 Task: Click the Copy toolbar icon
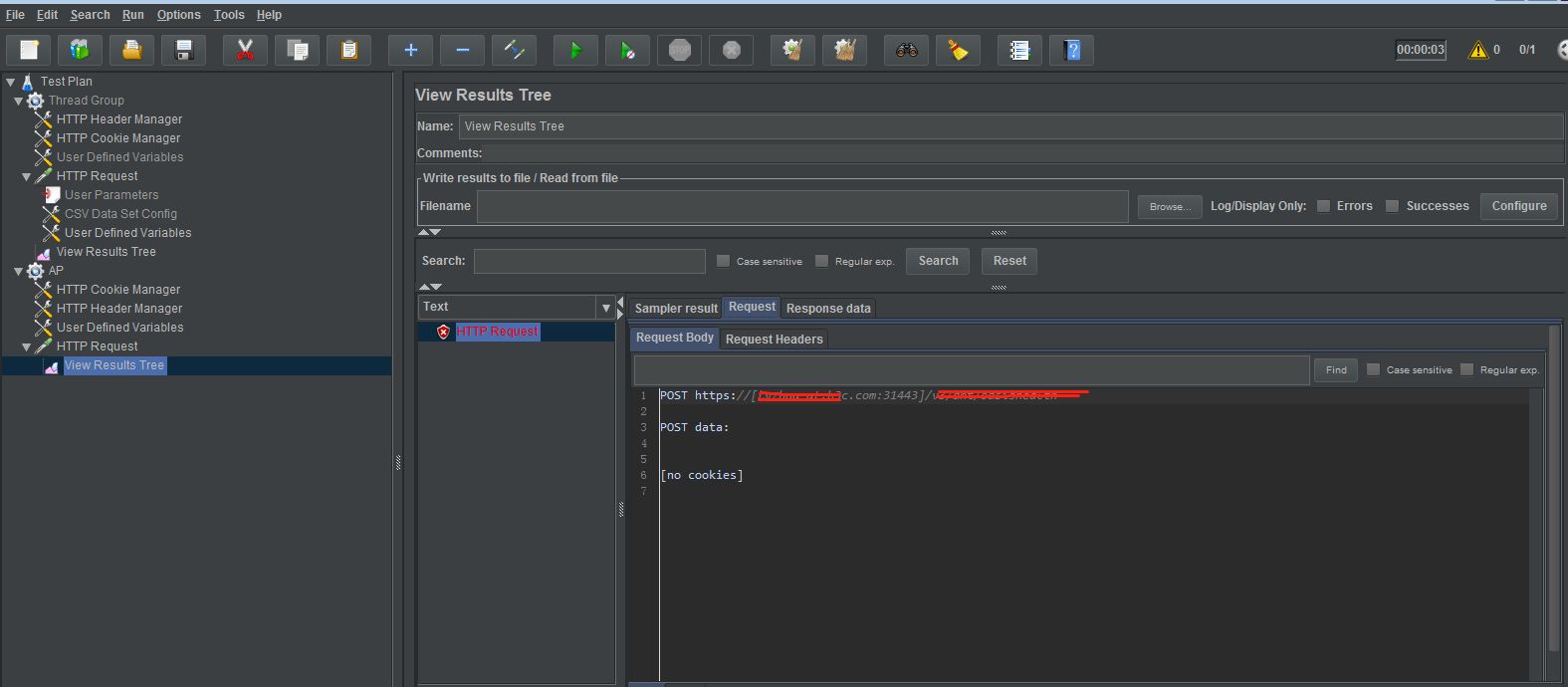[x=297, y=50]
